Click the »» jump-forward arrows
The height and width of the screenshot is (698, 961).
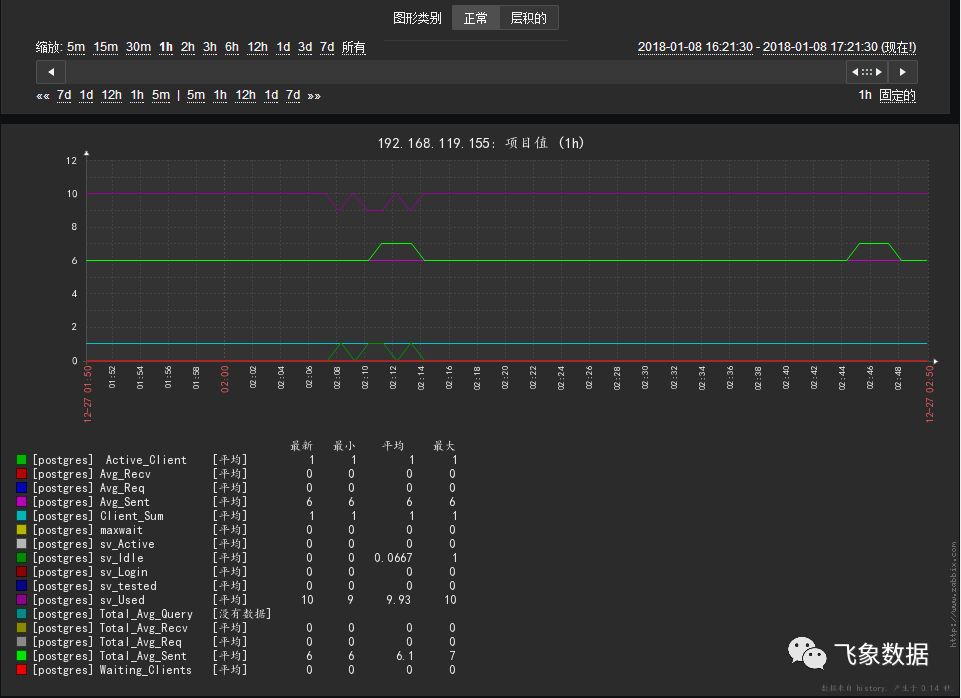[x=314, y=96]
